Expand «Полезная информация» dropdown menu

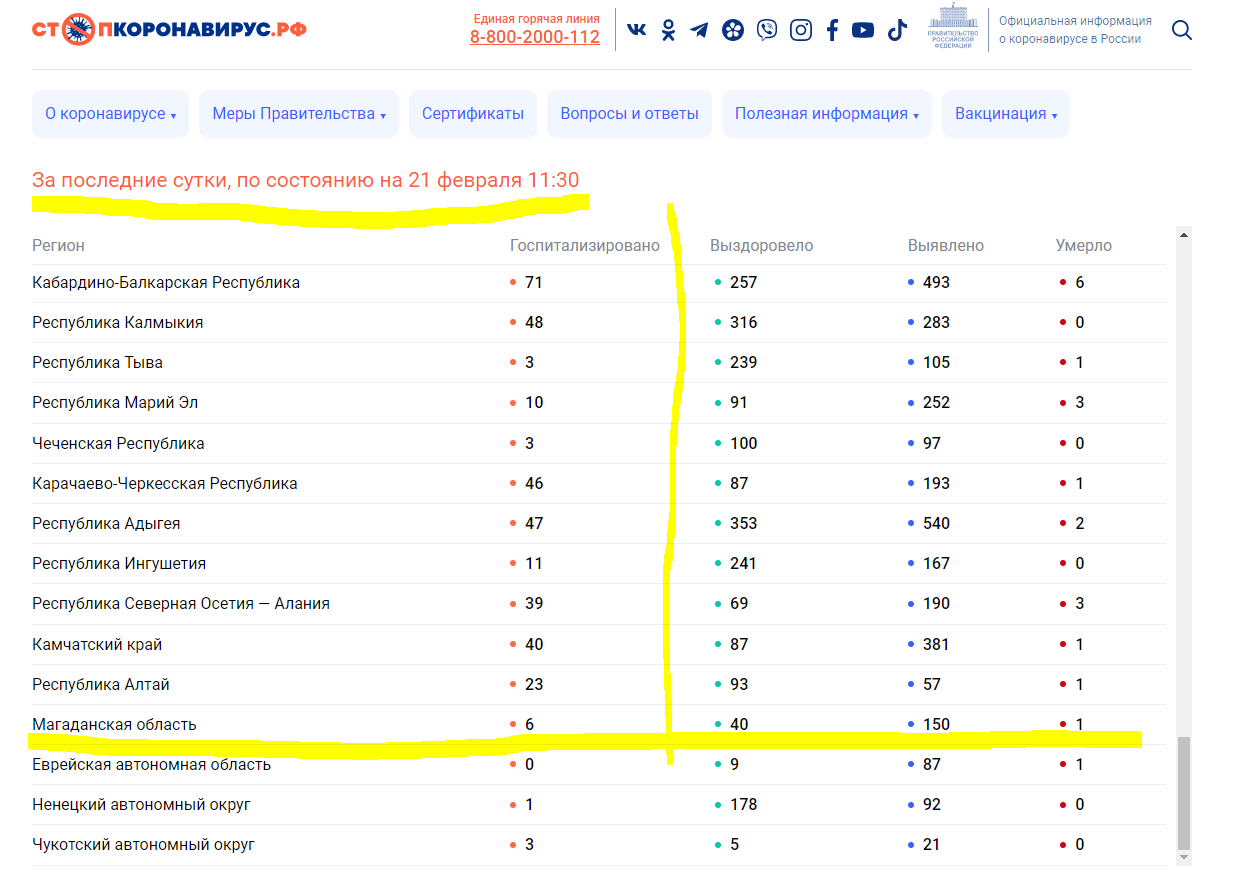tap(826, 114)
